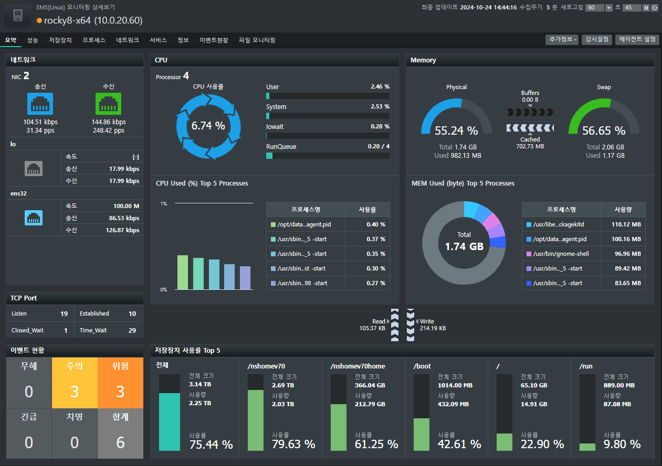Click the 에이전트 설정 button
This screenshot has height=466, width=662.
coord(637,40)
